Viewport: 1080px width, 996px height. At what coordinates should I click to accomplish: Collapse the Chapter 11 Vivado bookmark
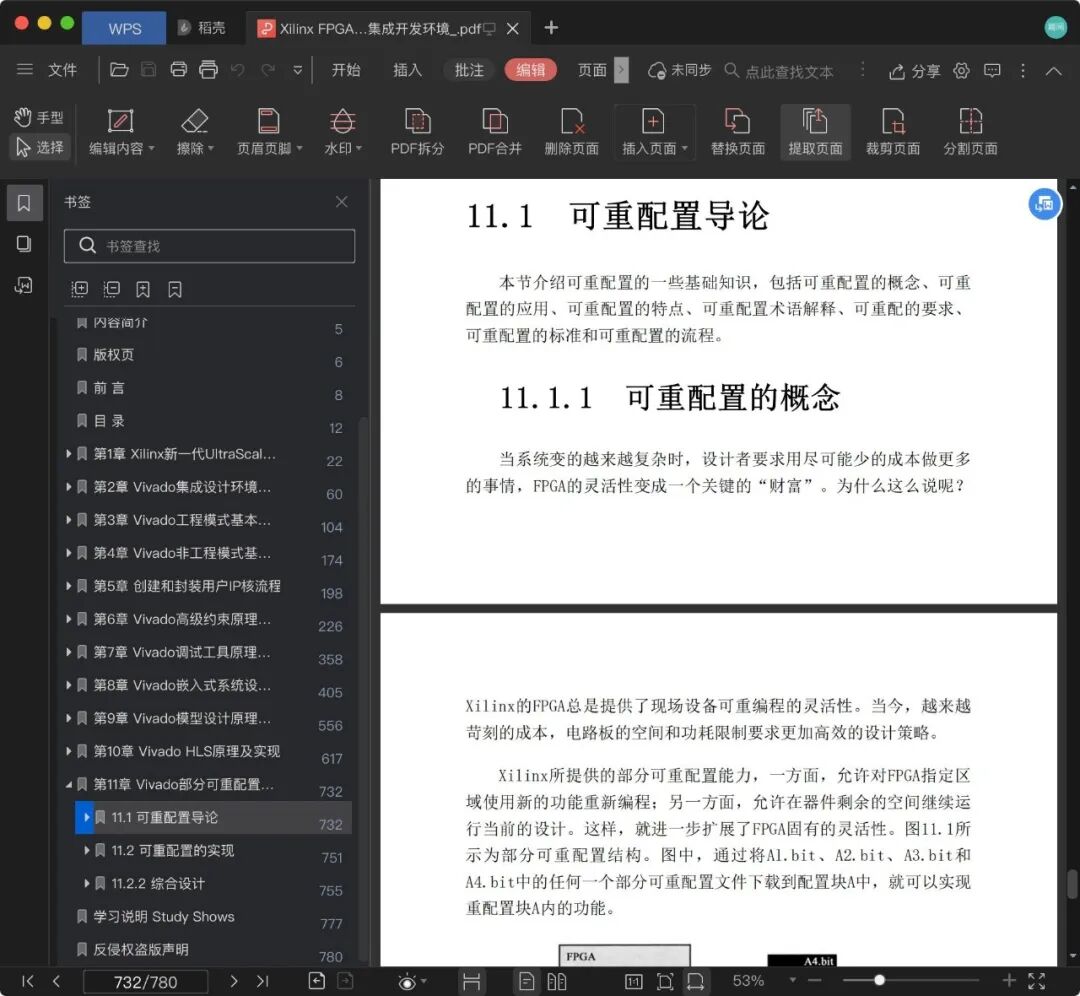pyautogui.click(x=68, y=785)
